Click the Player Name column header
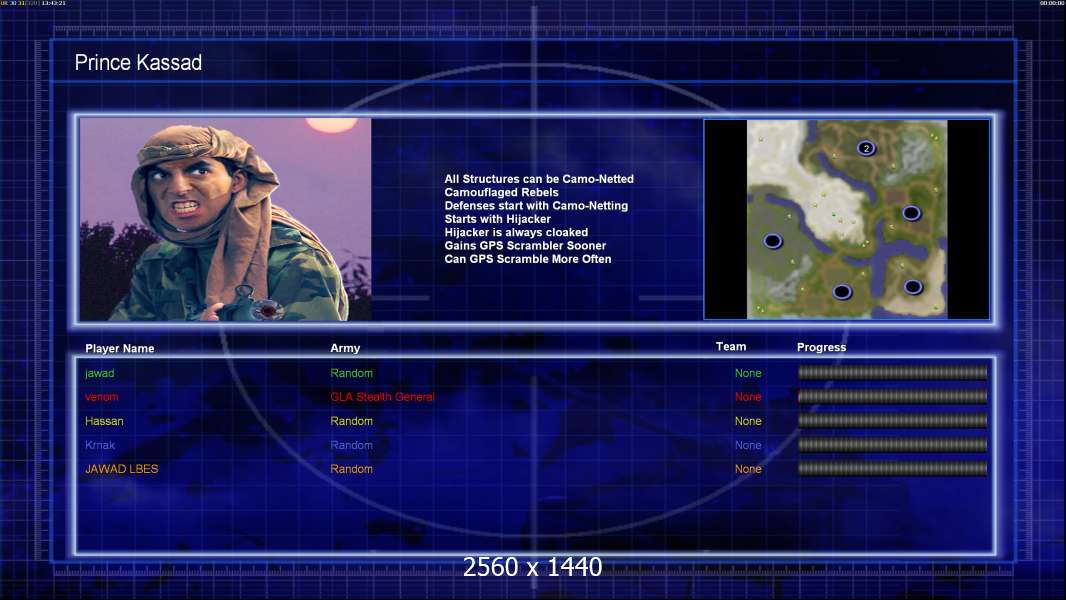Image resolution: width=1066 pixels, height=600 pixels. point(120,348)
